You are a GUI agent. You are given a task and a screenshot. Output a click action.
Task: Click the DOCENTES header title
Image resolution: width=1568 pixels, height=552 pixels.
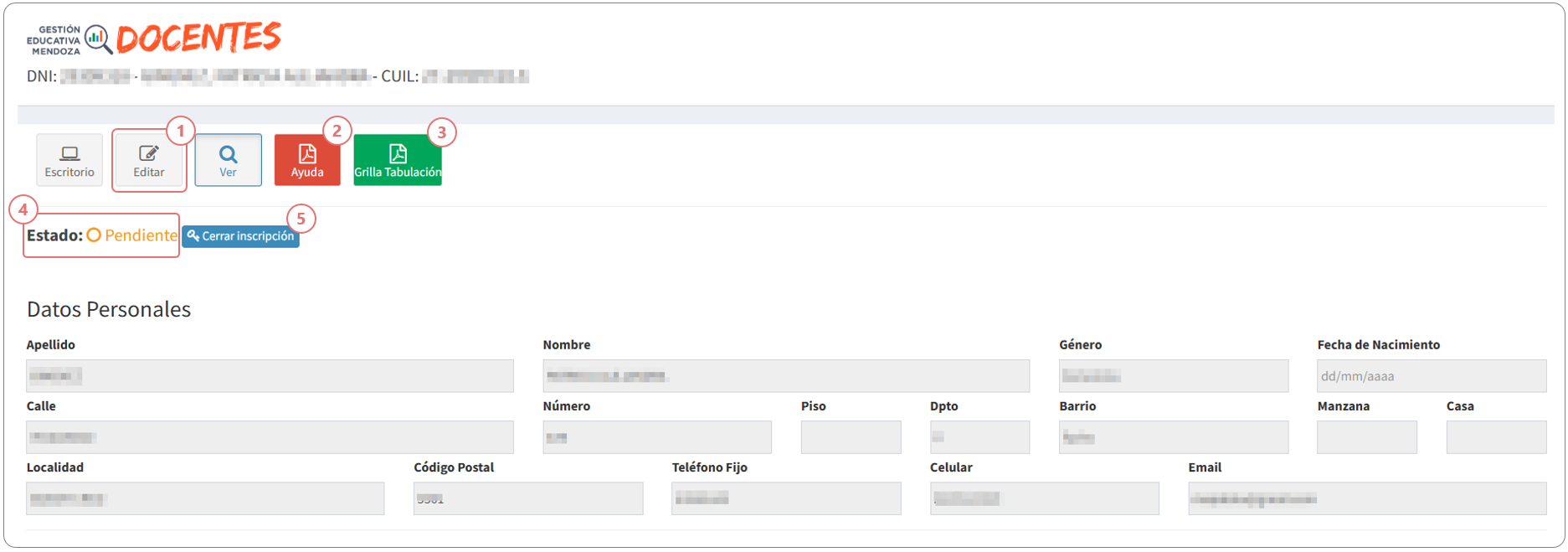coord(198,38)
